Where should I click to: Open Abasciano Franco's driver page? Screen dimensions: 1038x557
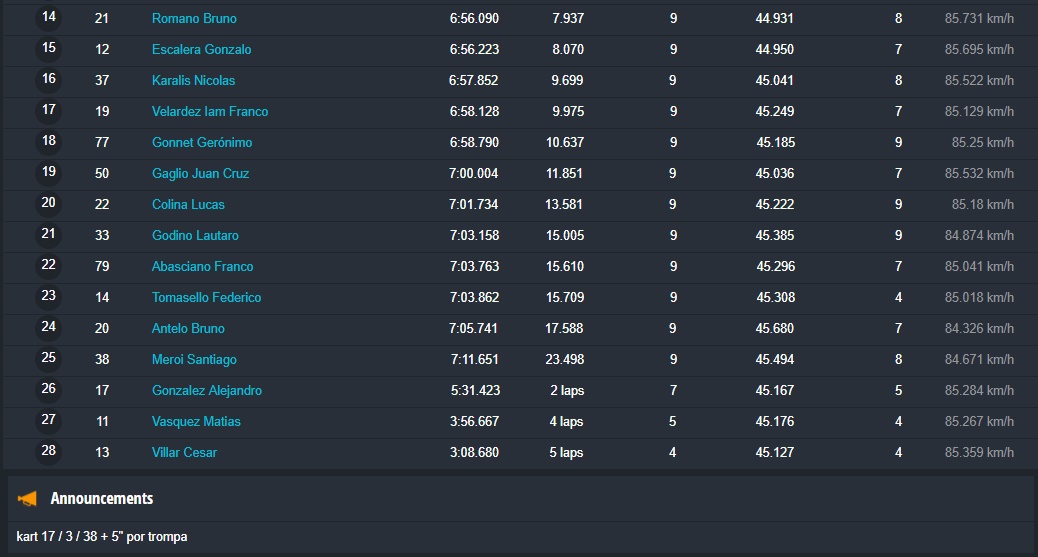[202, 266]
